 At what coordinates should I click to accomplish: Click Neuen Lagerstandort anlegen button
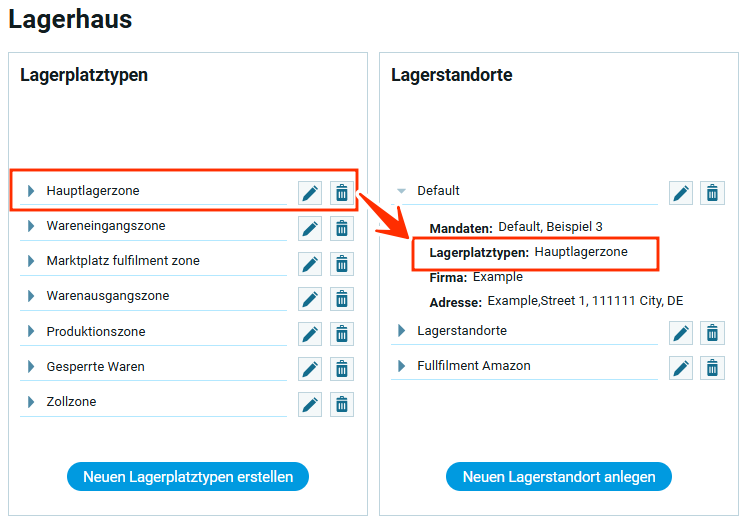click(x=558, y=477)
